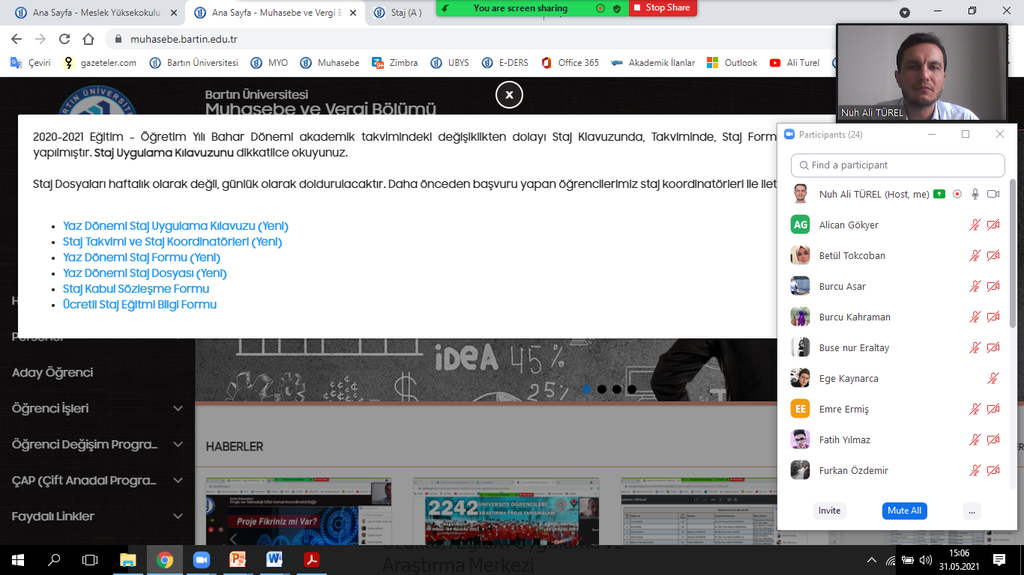This screenshot has width=1024, height=575.
Task: Open Akademik İlanlar bookmark
Action: pyautogui.click(x=653, y=63)
